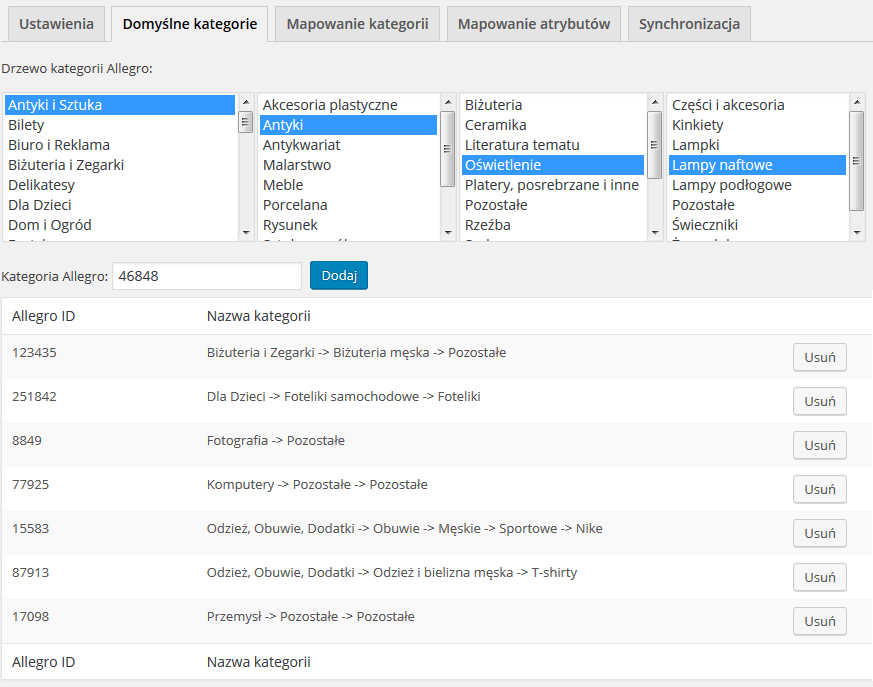Switch to Mapowanie kategorii tab

tap(357, 24)
